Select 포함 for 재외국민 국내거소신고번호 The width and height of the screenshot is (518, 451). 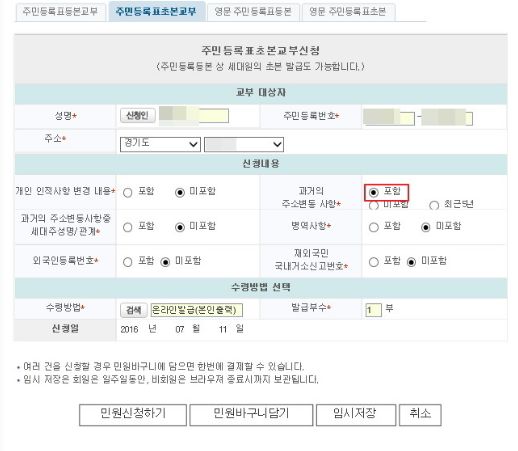click(x=374, y=262)
